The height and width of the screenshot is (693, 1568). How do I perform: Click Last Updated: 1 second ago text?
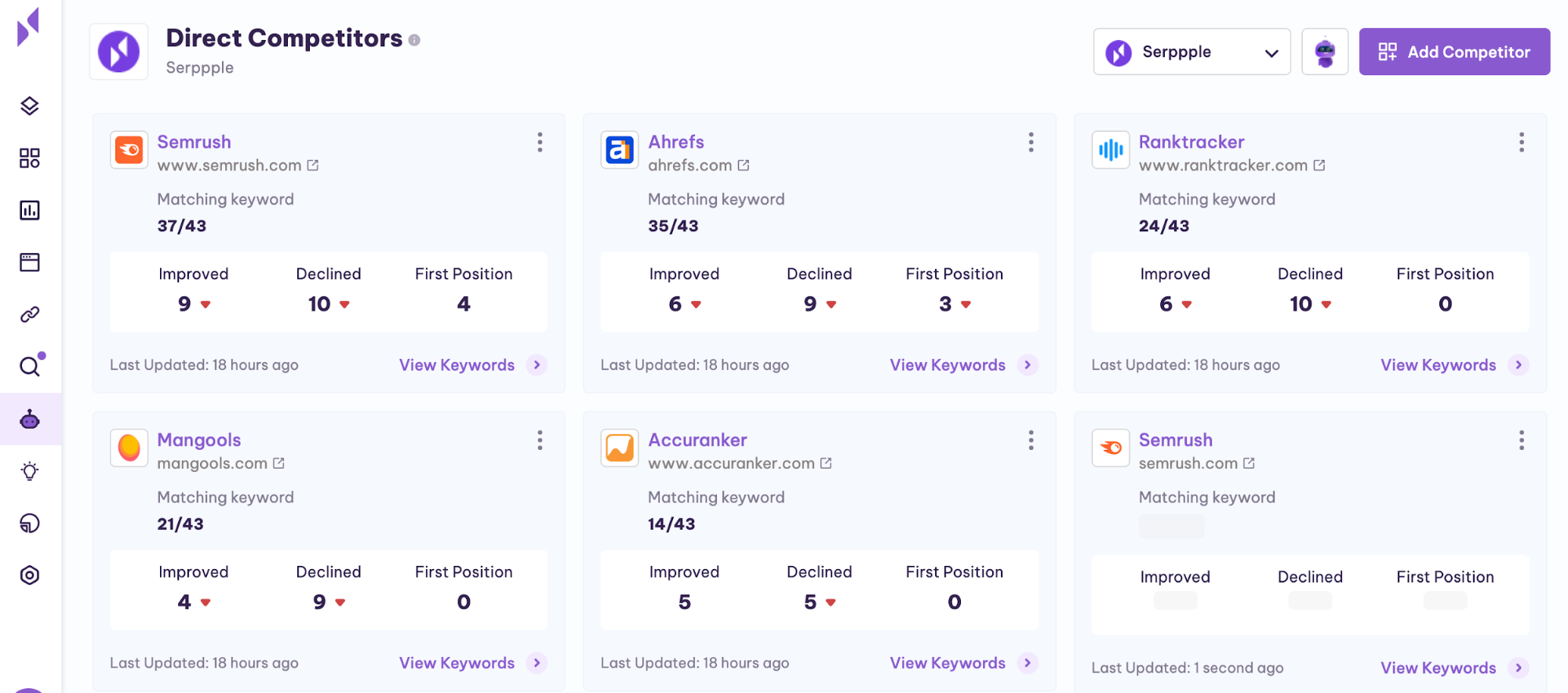pos(1188,668)
